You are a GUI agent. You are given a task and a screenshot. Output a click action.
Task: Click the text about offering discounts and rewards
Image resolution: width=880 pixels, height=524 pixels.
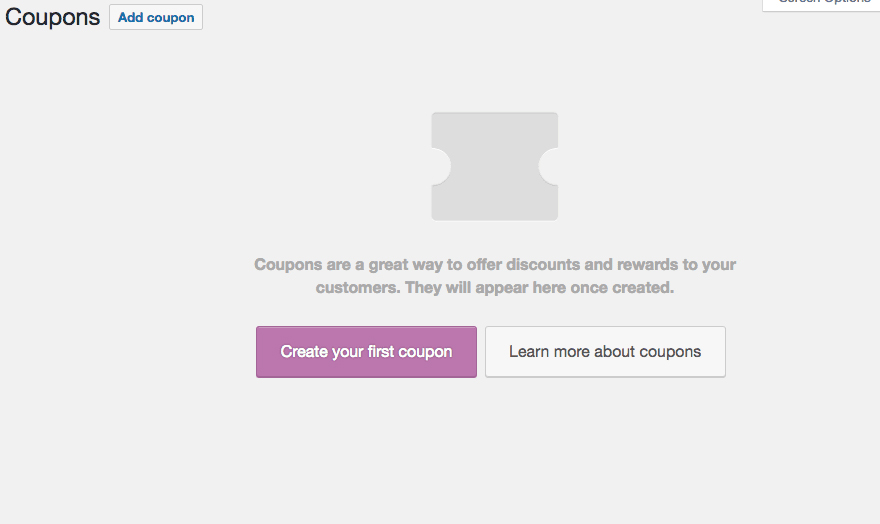click(x=494, y=264)
